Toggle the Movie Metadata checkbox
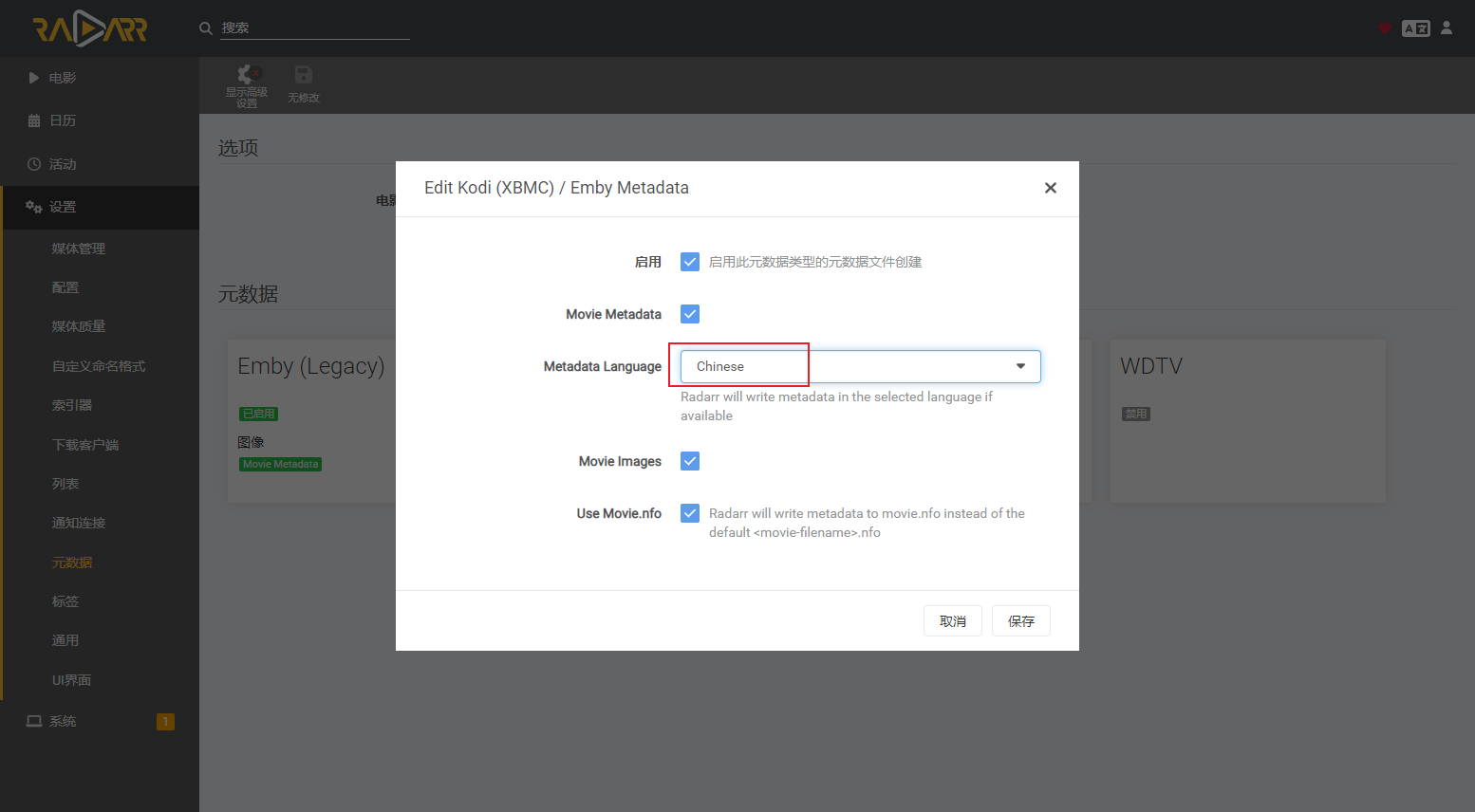 [690, 314]
